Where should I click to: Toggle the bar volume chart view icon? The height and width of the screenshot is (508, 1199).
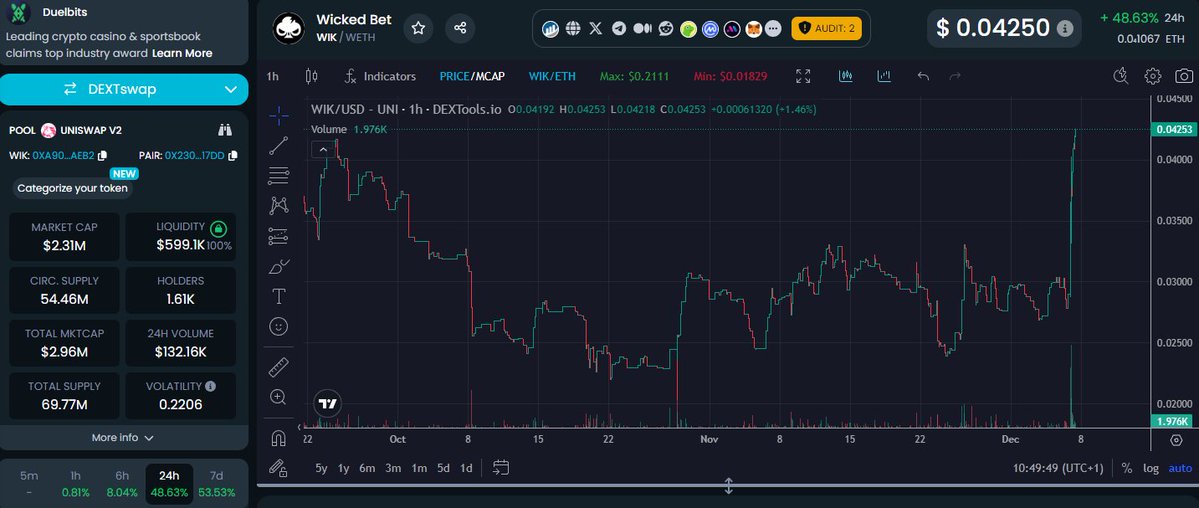coord(884,76)
